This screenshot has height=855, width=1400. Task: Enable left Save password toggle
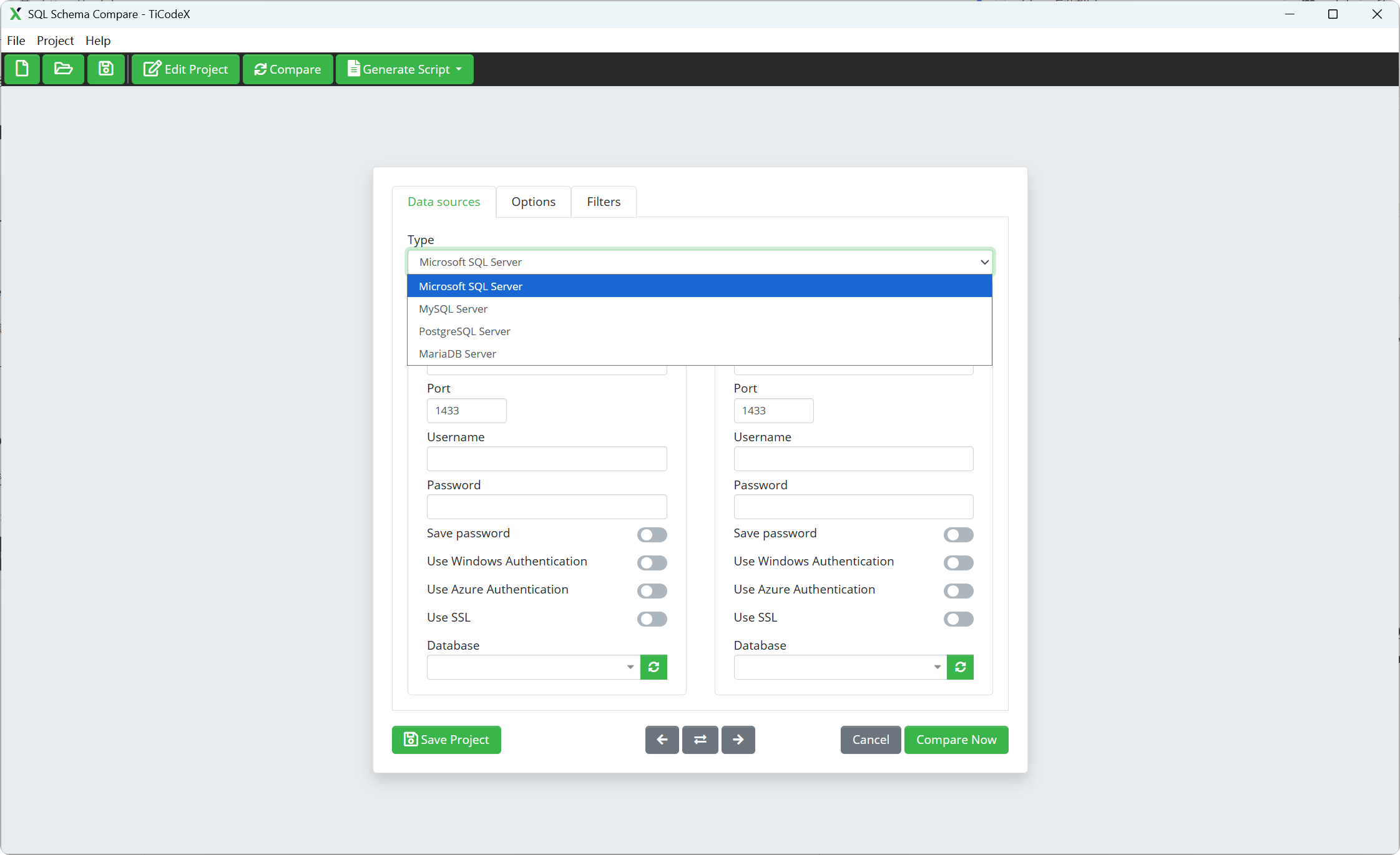pos(652,535)
